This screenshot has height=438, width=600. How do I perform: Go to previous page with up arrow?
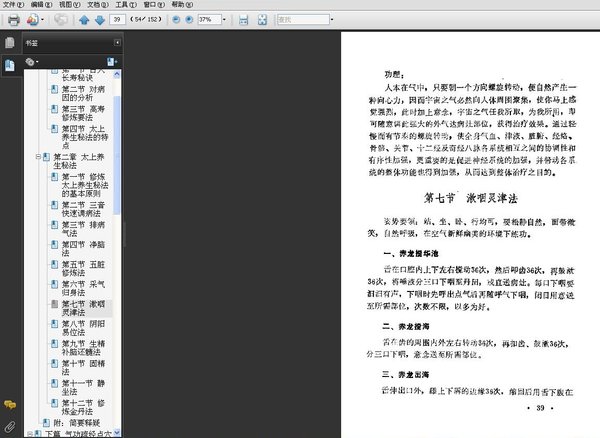click(x=84, y=20)
